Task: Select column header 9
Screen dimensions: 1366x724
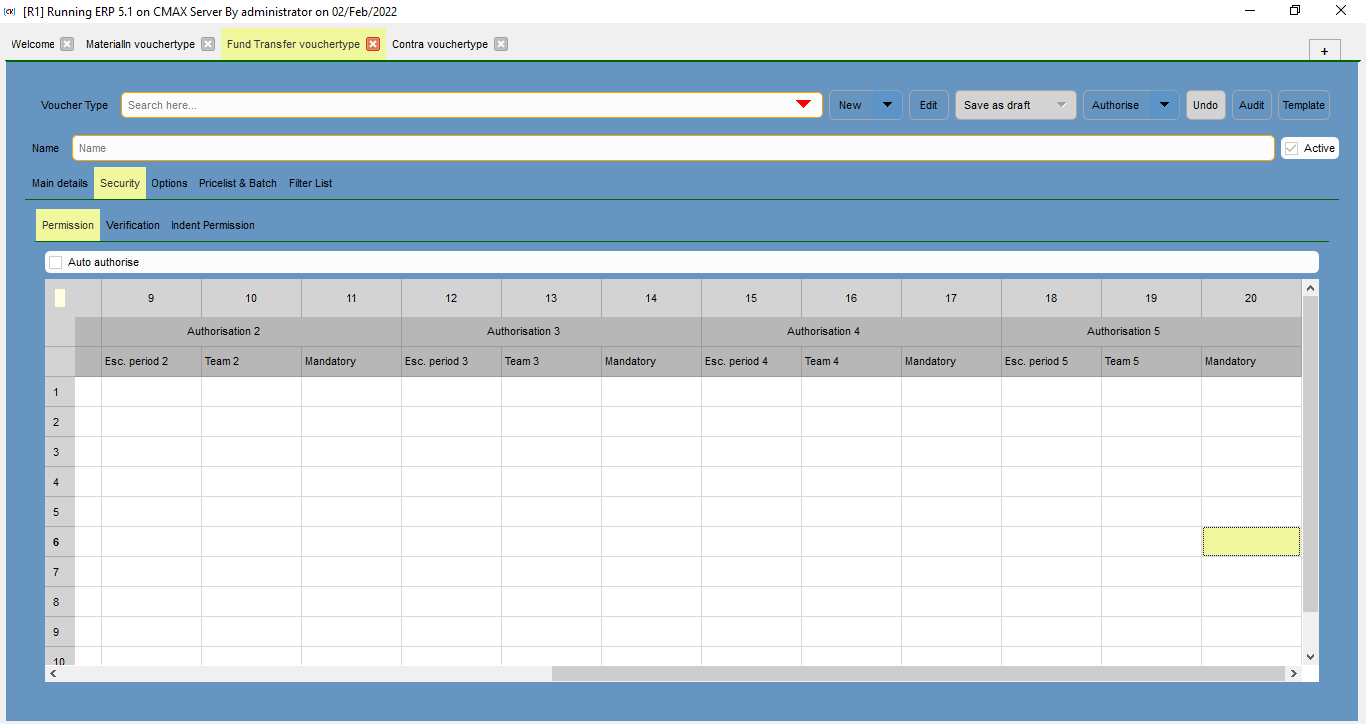Action: tap(151, 298)
